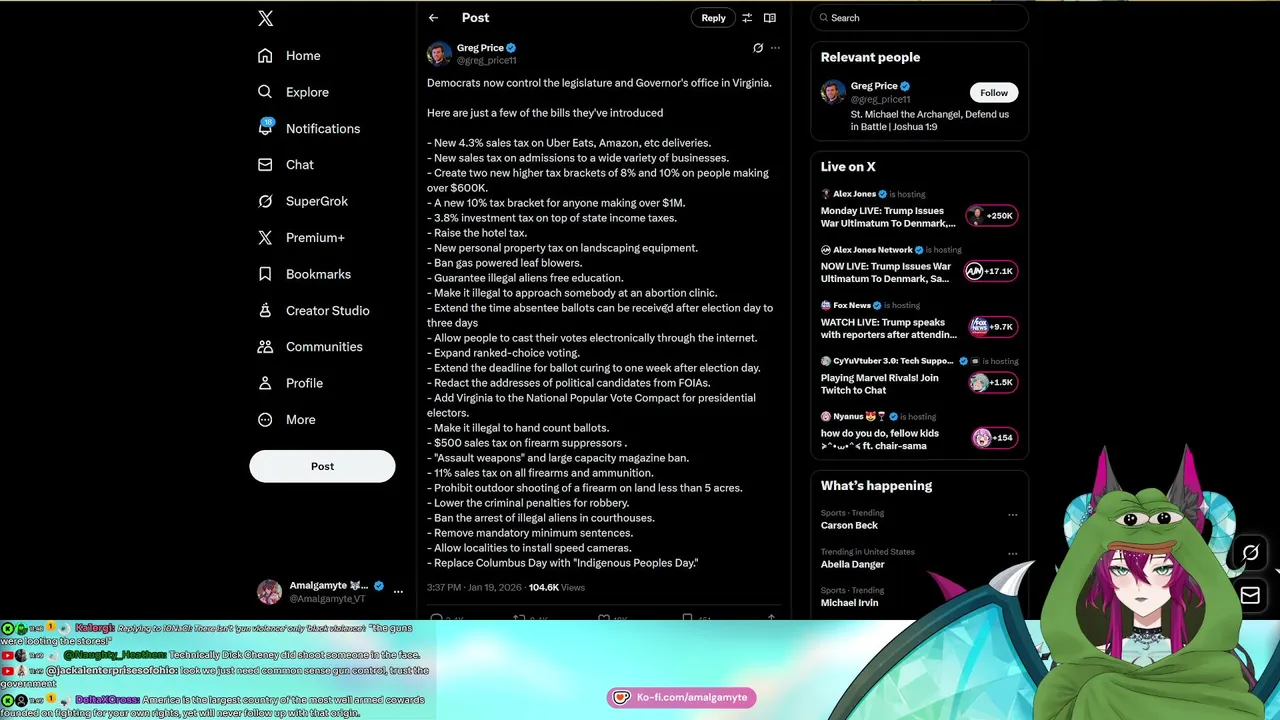This screenshot has height=720, width=1280.
Task: Open the Michael Irvin trend
Action: click(849, 603)
